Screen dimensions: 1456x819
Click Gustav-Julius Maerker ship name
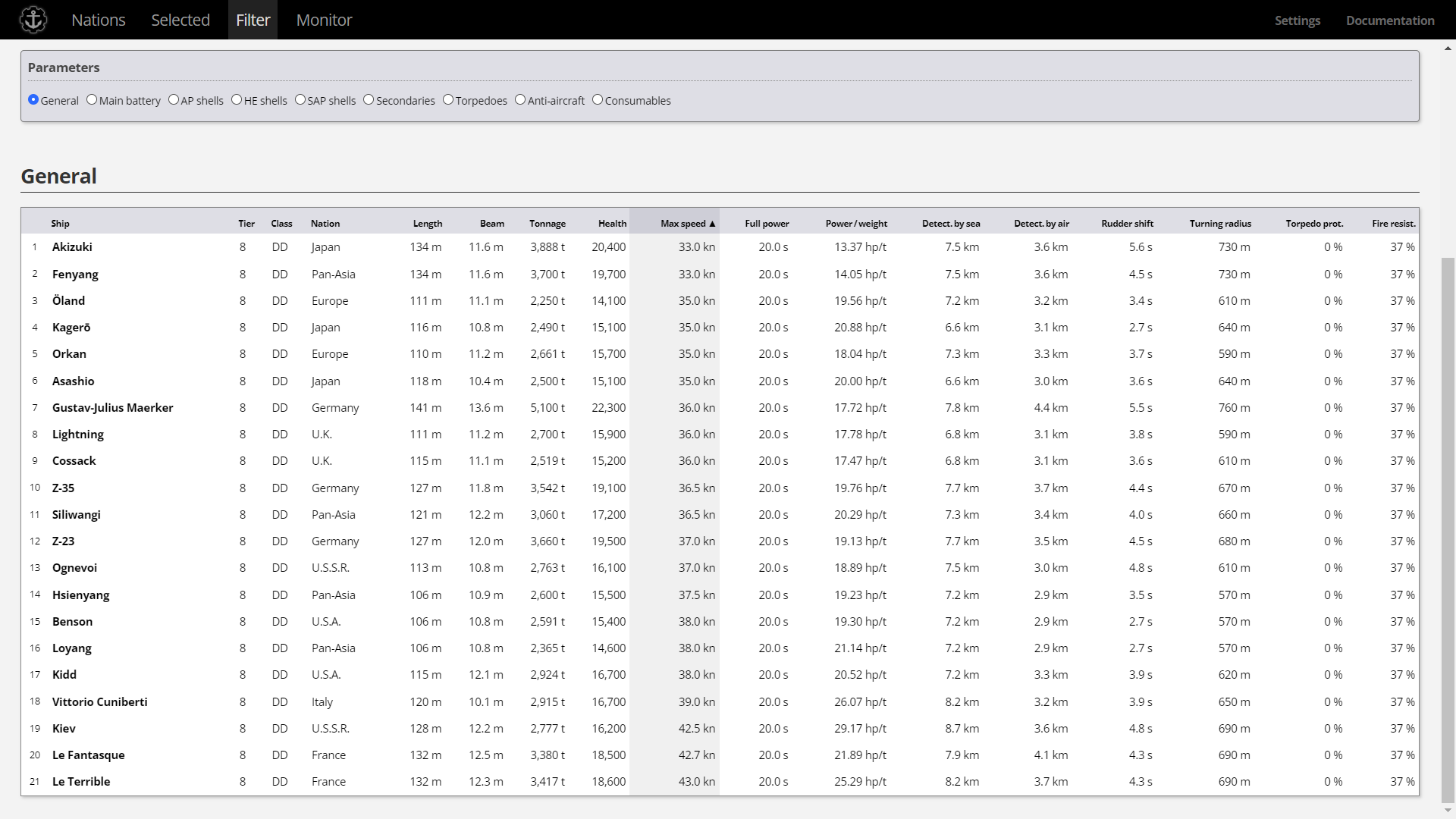(112, 407)
